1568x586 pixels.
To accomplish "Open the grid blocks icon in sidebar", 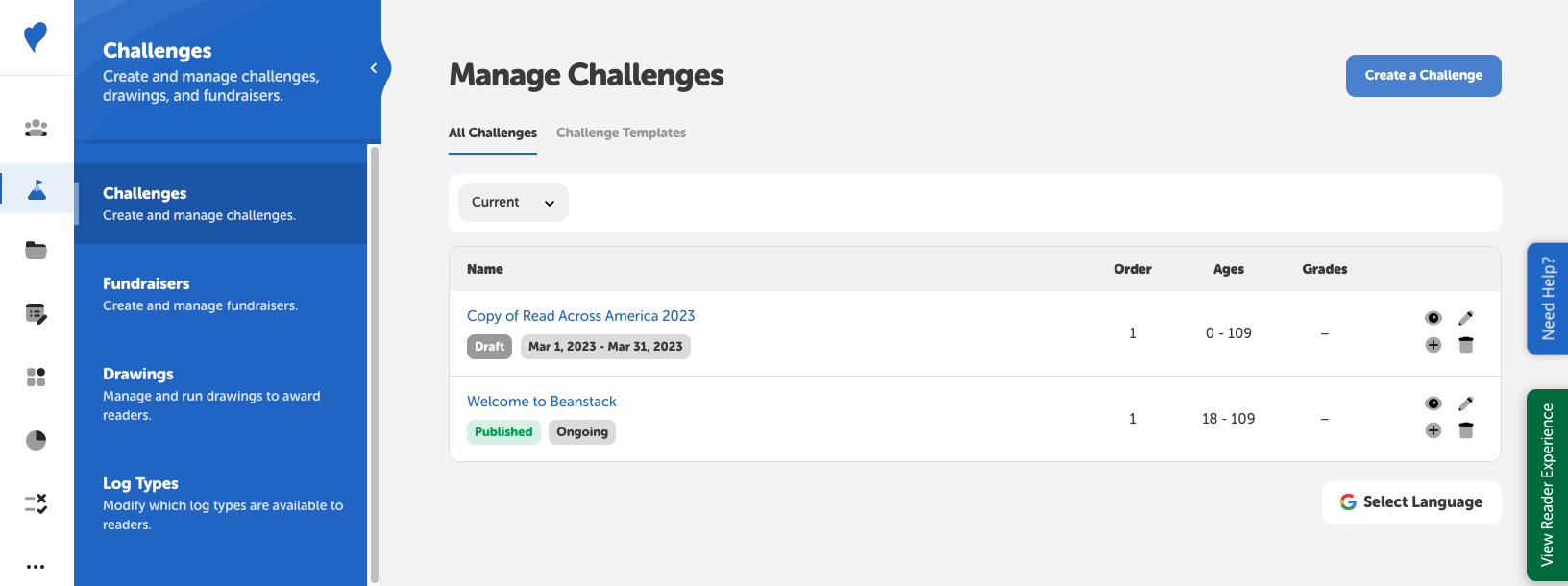I will click(36, 377).
